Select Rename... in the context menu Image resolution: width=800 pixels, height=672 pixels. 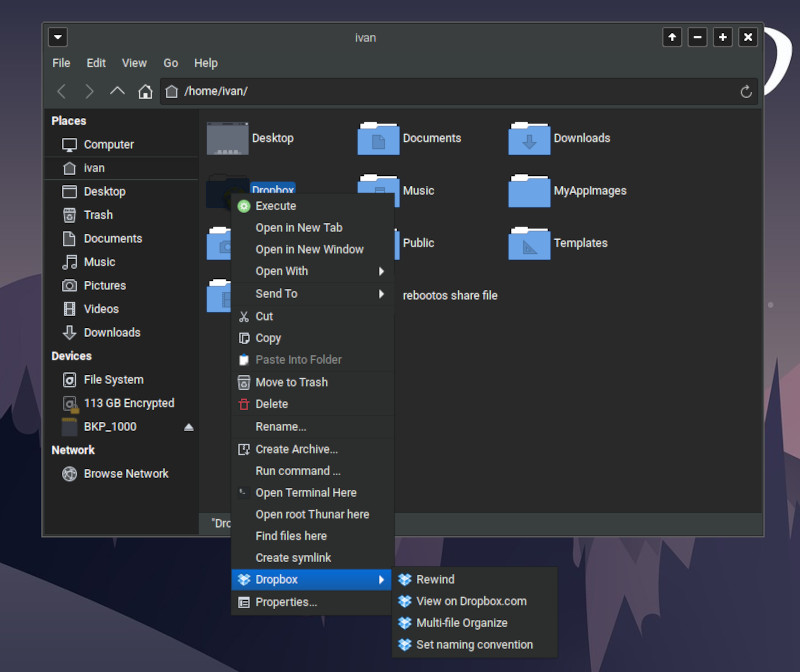[312, 427]
